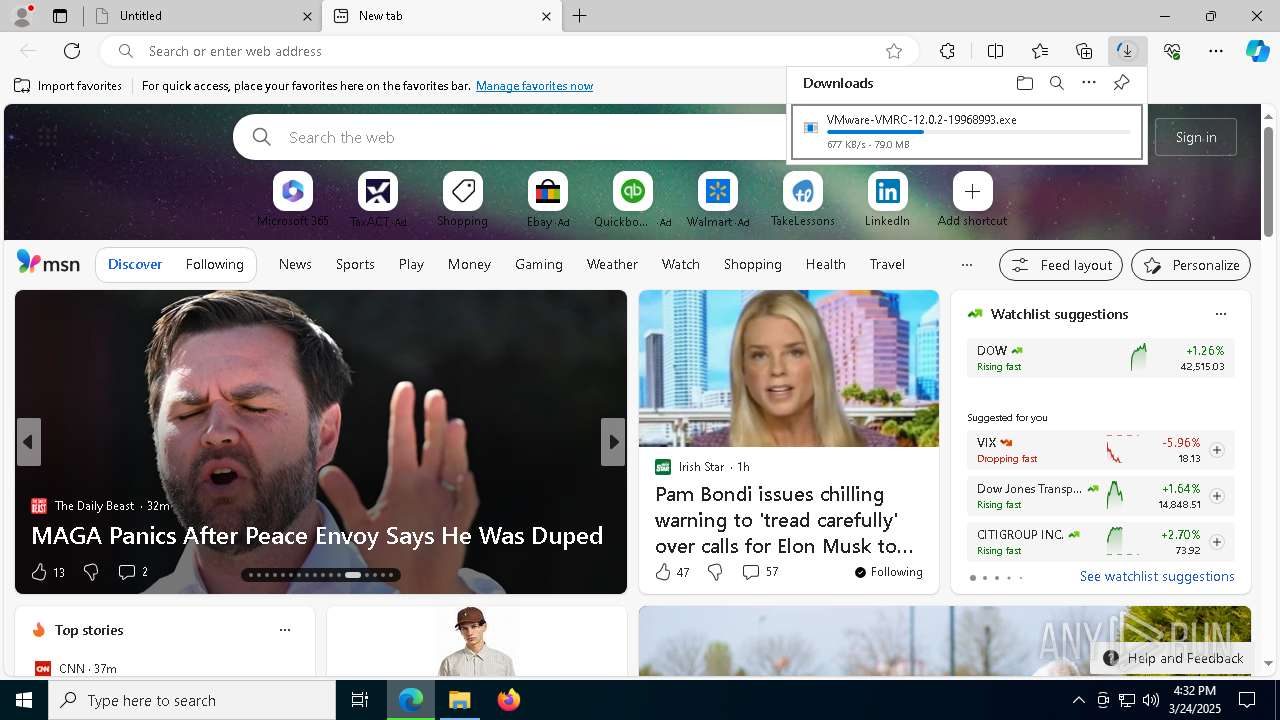Add VIX to watchlist
1280x720 pixels.
pyautogui.click(x=1216, y=450)
